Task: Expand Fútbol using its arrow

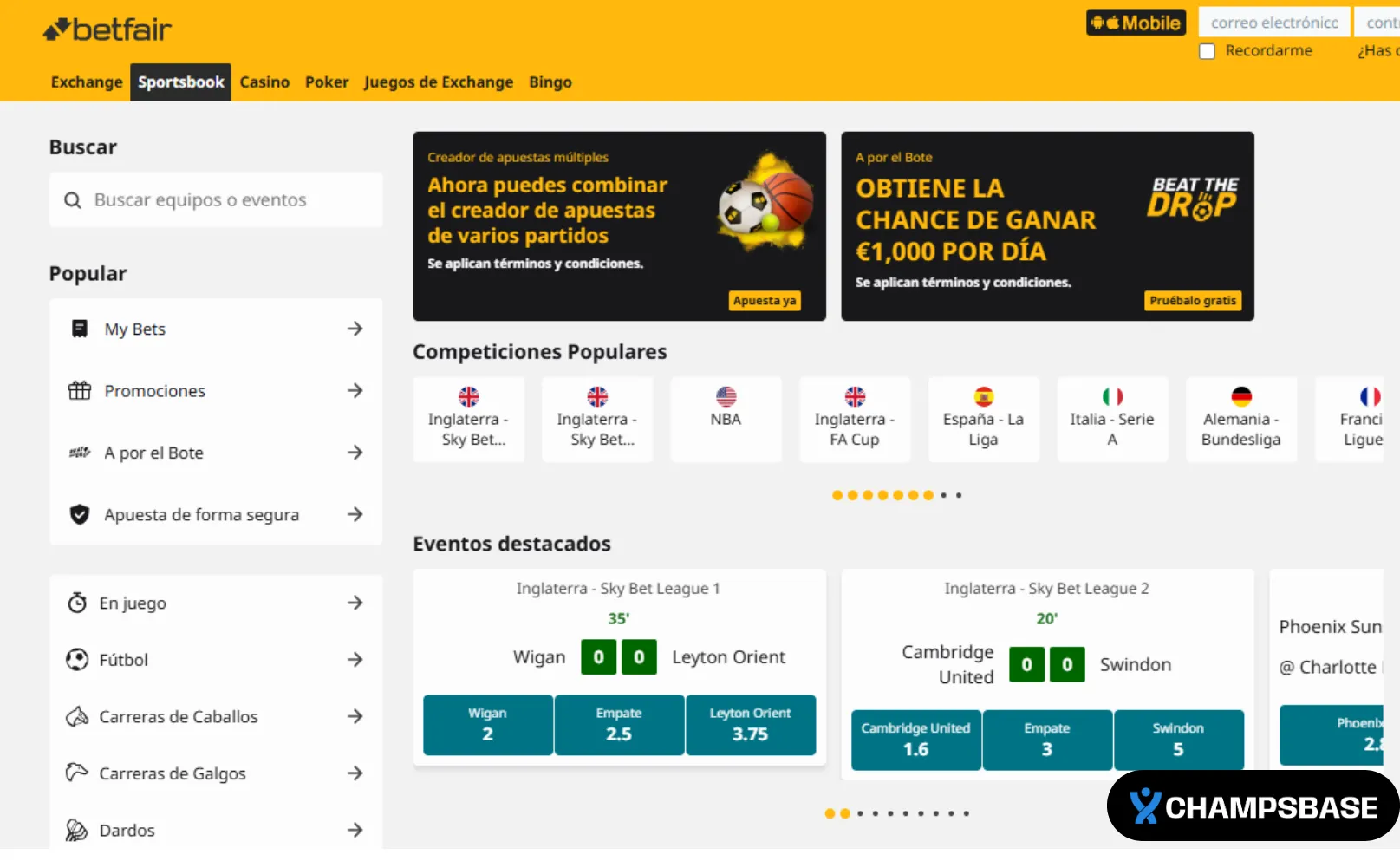Action: (355, 659)
